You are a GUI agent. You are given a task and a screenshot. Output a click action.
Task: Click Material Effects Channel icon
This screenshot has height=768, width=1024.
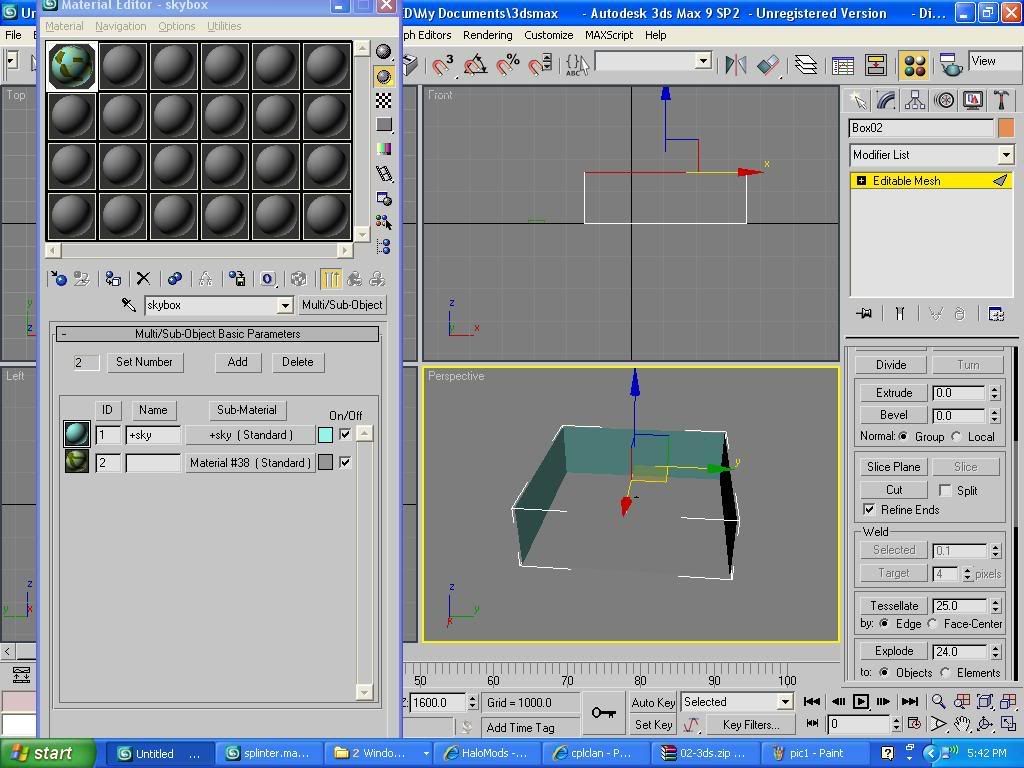(268, 280)
